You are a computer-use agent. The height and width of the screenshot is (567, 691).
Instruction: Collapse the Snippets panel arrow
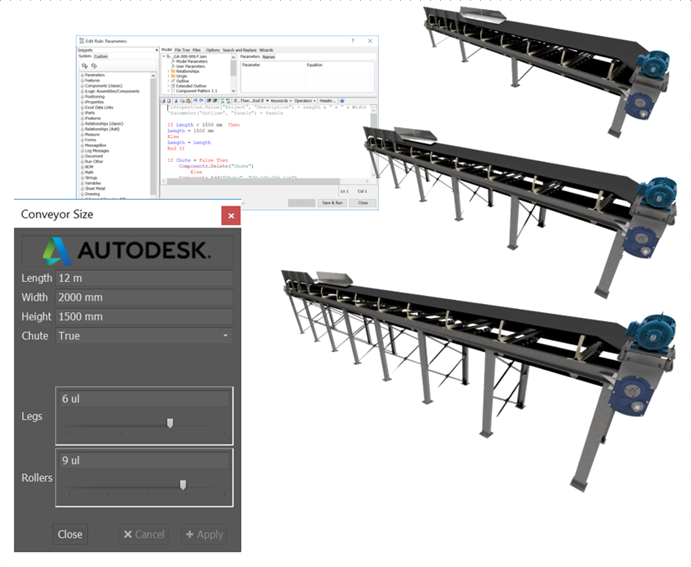pyautogui.click(x=157, y=50)
